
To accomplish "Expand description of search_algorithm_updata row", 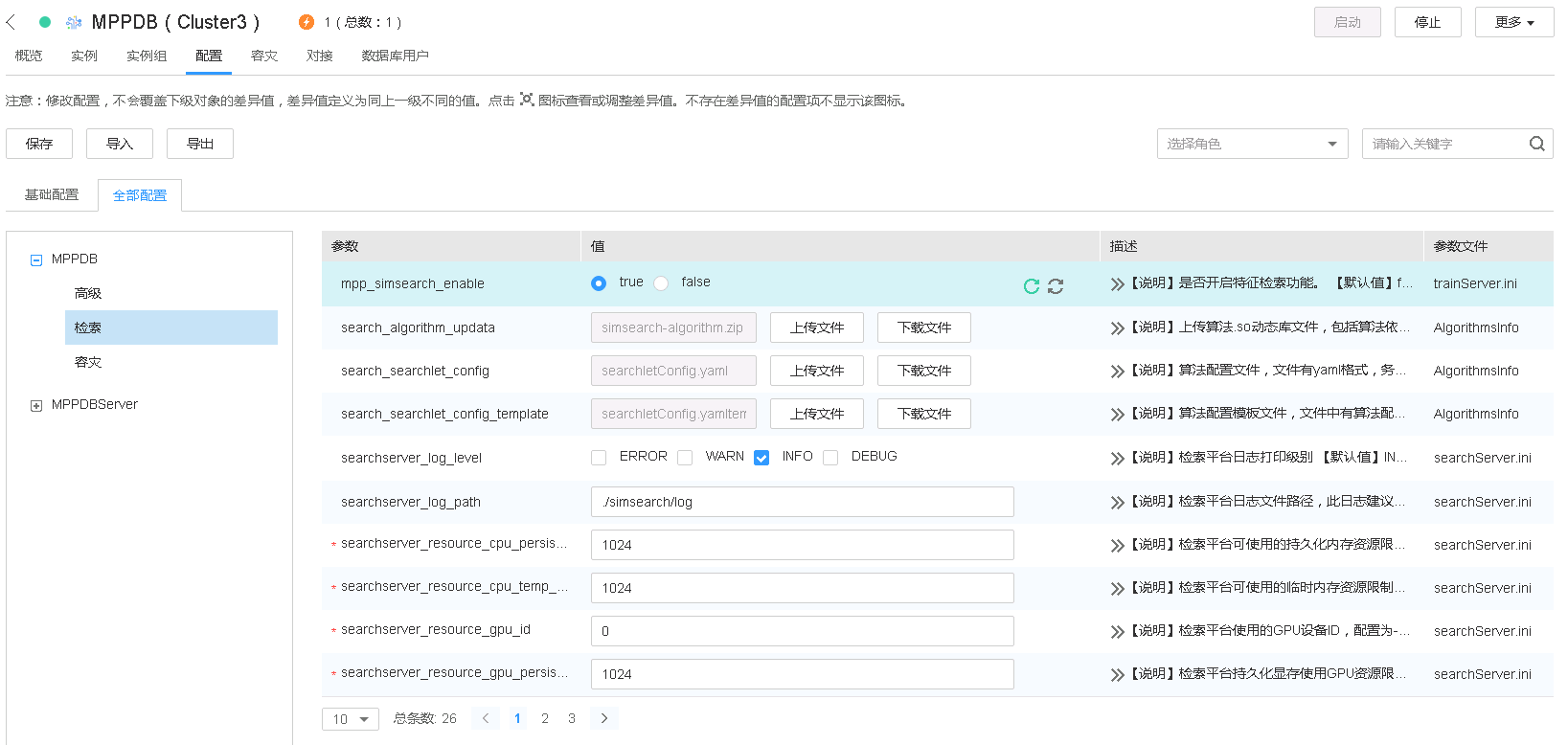I will tap(1117, 328).
